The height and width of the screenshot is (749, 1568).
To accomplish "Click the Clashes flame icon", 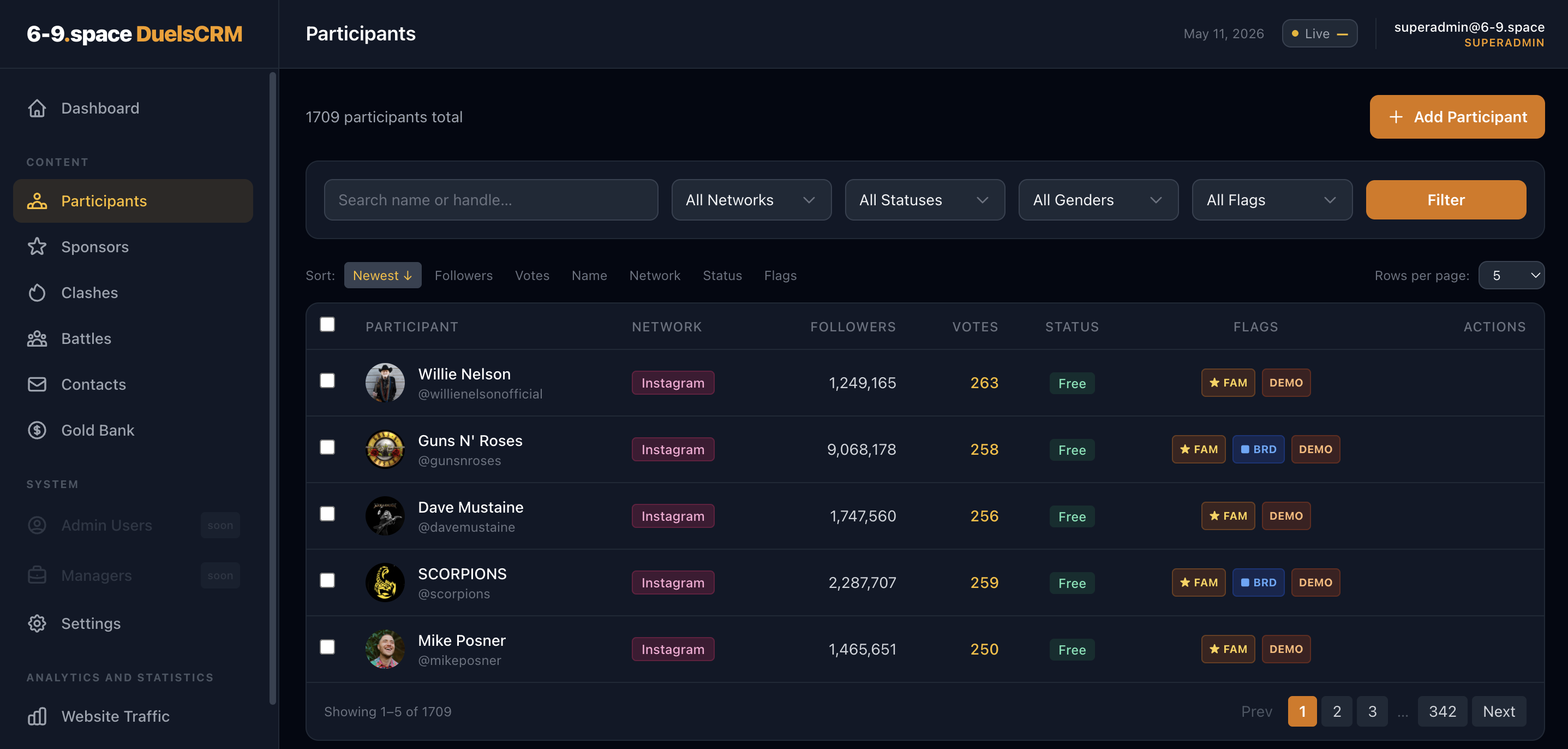I will (x=37, y=292).
